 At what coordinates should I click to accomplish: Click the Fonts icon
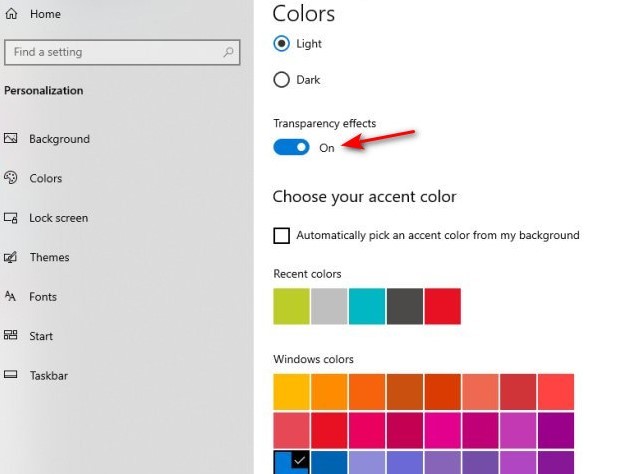click(11, 296)
